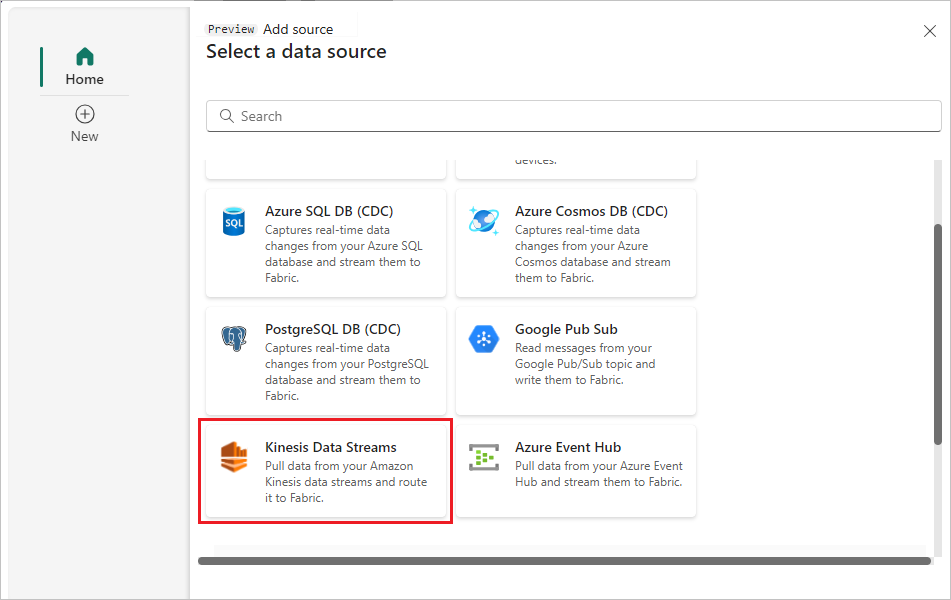951x600 pixels.
Task: Click the Preview badge label
Action: pyautogui.click(x=231, y=28)
